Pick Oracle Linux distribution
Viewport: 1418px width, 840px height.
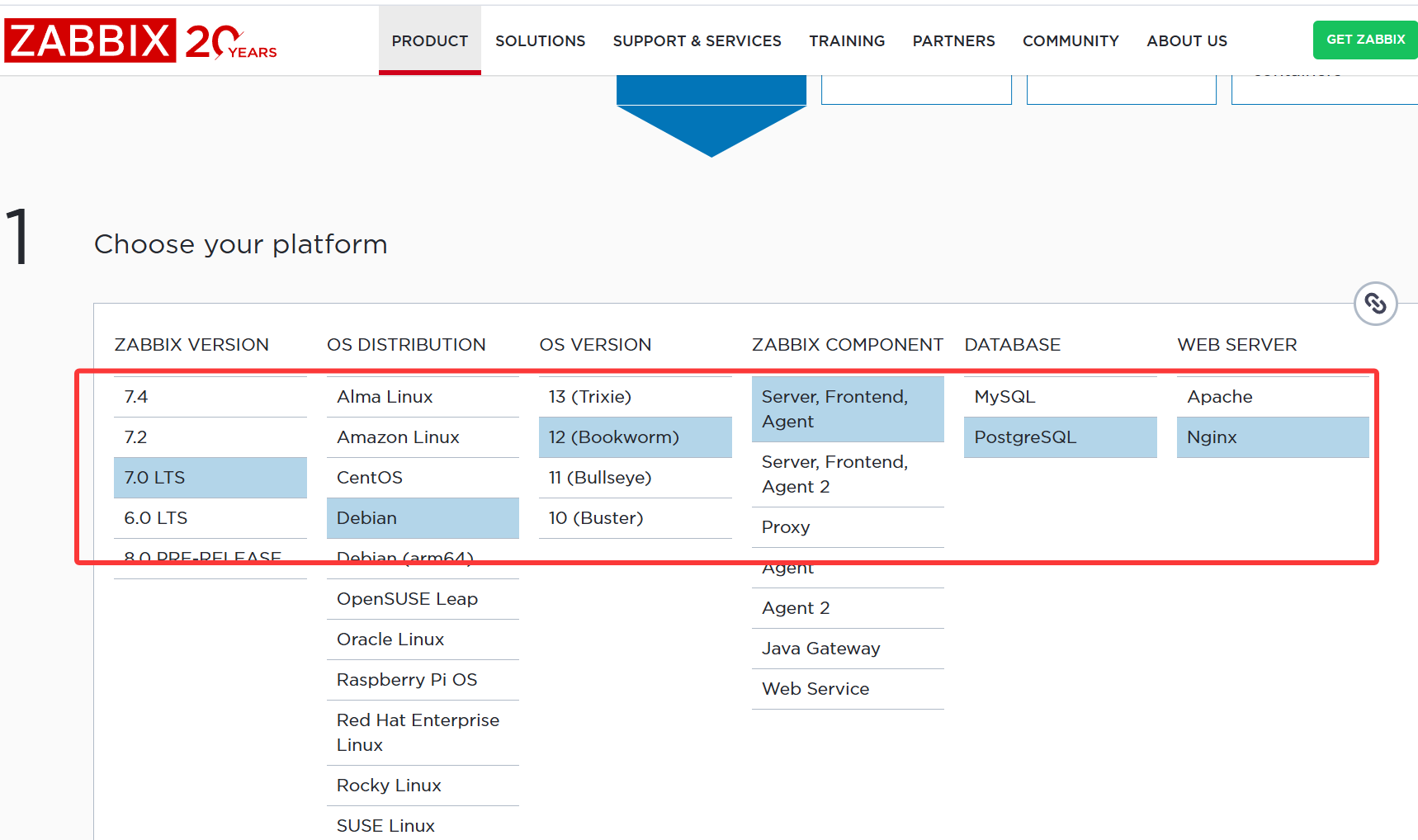pyautogui.click(x=423, y=639)
